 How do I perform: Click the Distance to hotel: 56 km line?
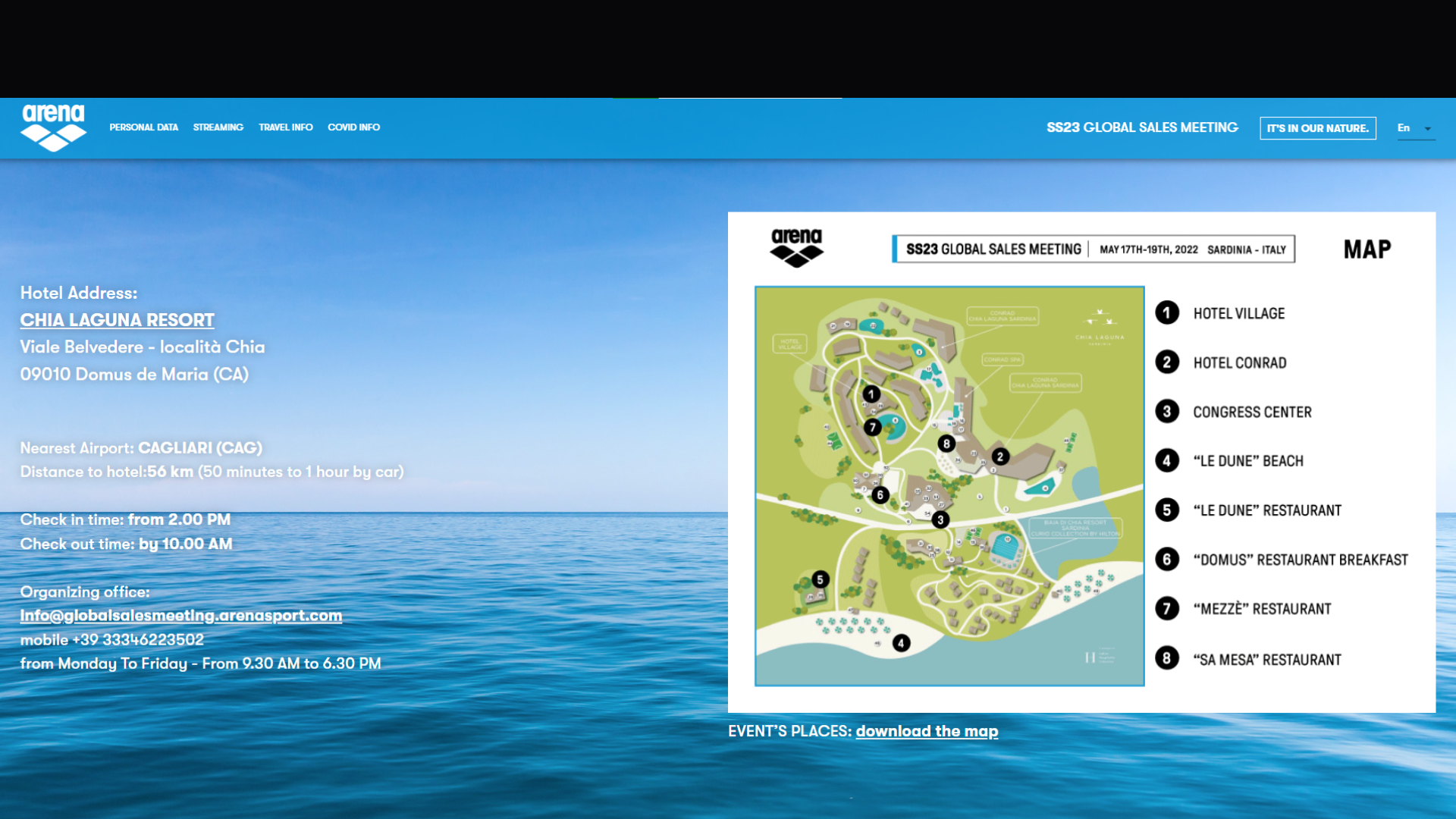[212, 472]
